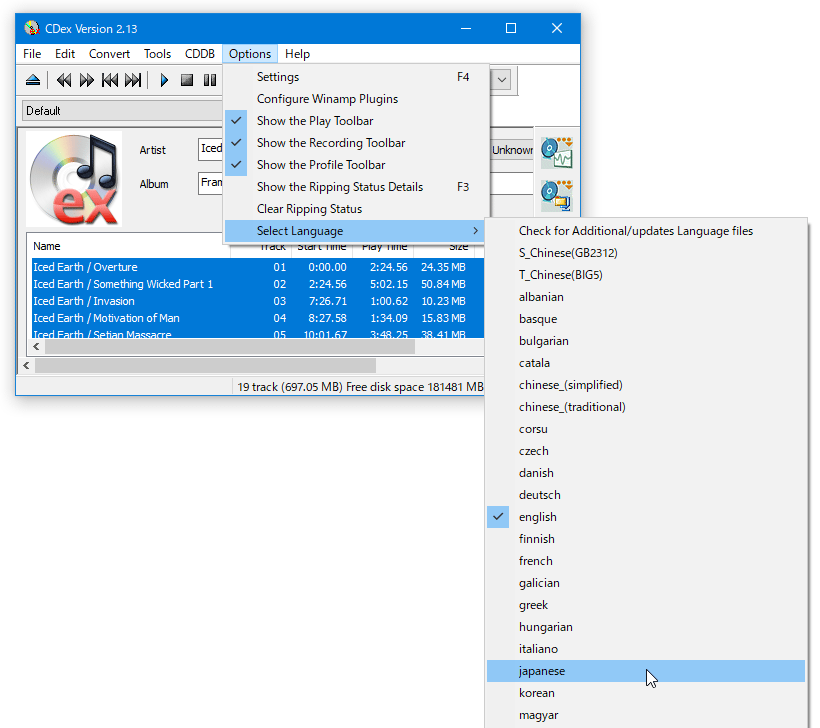The width and height of the screenshot is (820, 728).
Task: Toggle Show the Play Toolbar option
Action: pos(356,121)
